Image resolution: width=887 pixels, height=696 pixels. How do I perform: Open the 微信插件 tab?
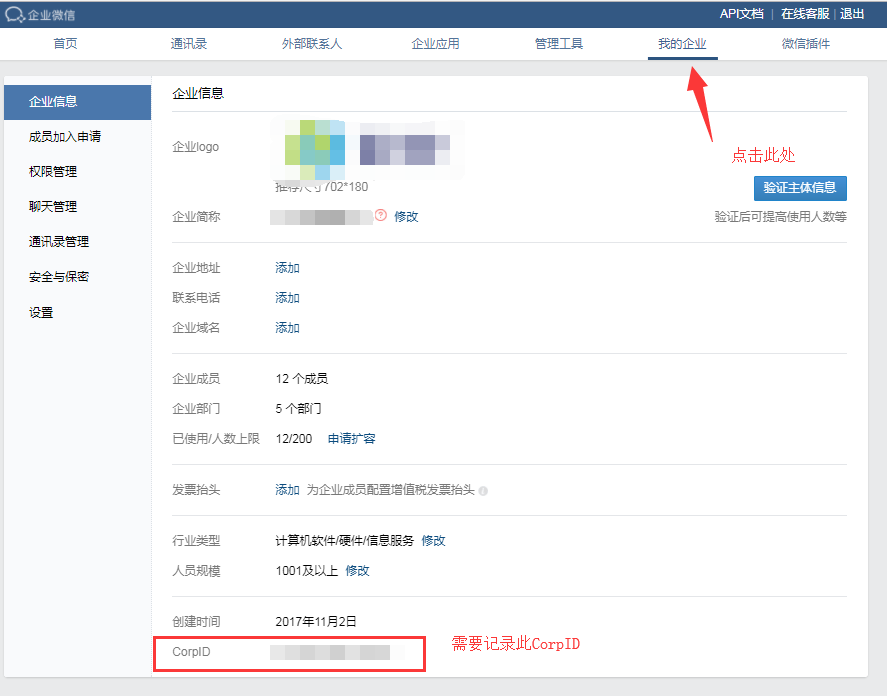(x=806, y=44)
